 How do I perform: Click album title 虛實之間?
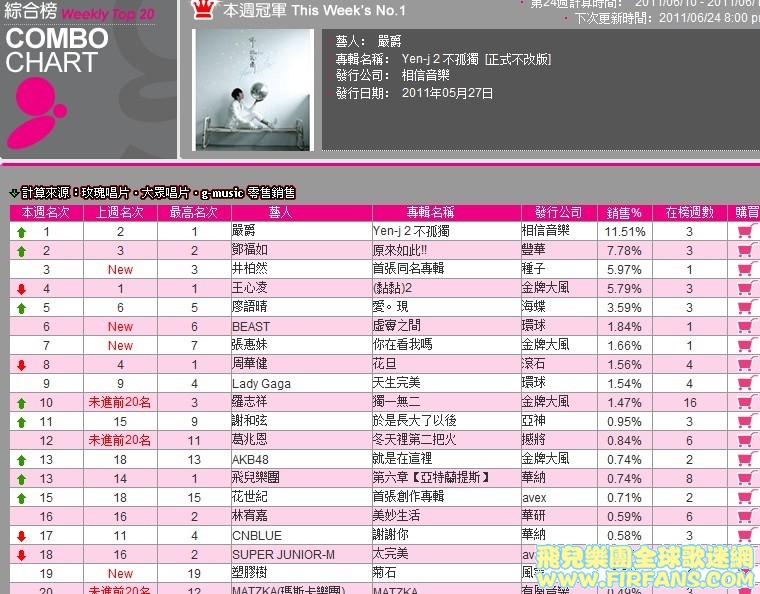[x=396, y=326]
